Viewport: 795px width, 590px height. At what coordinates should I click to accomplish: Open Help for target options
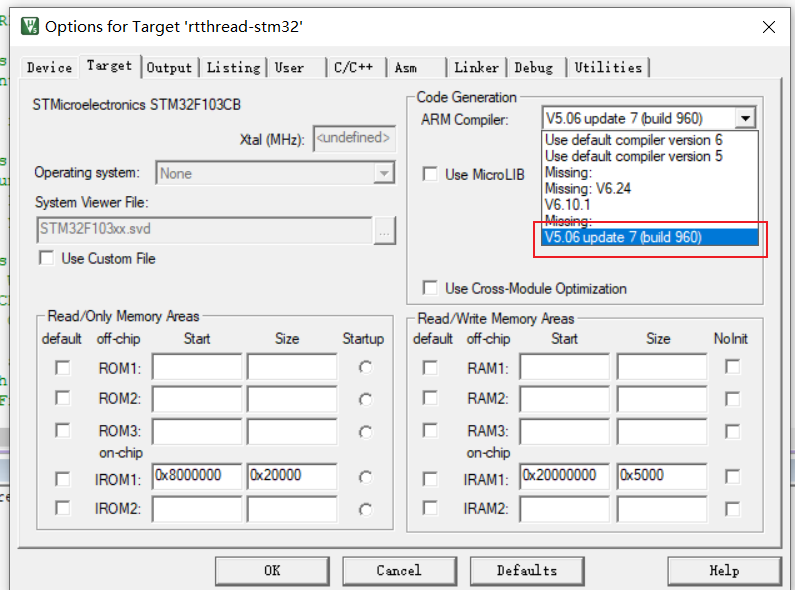point(725,571)
